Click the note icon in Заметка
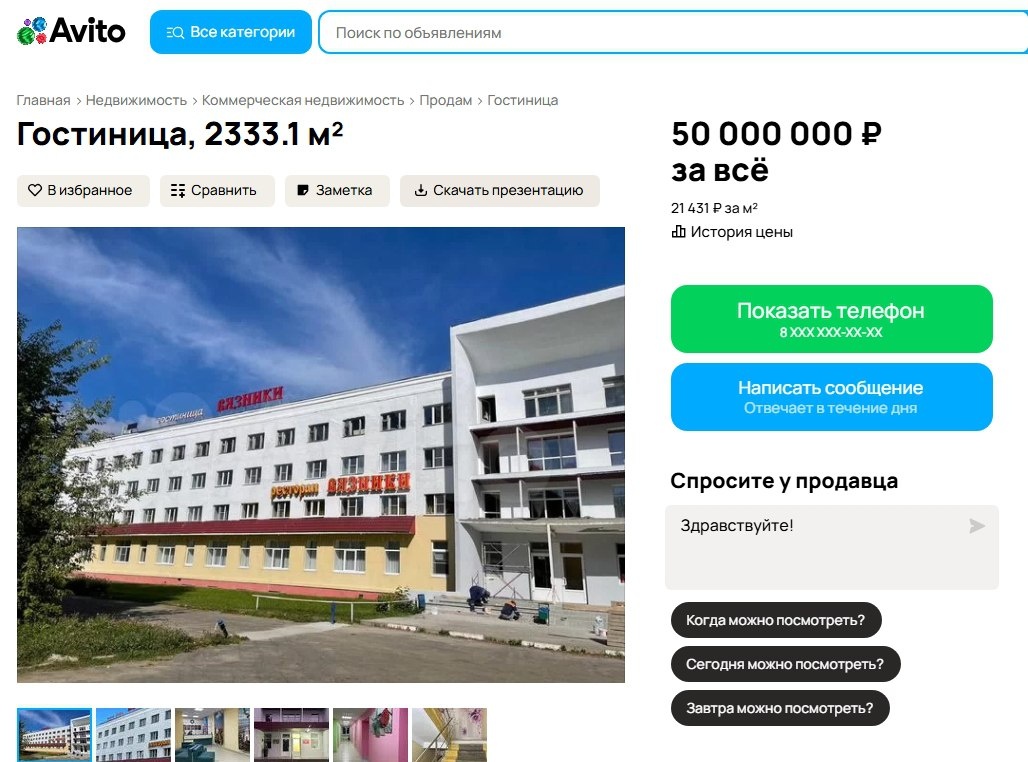Screen dimensions: 1028x762 (x=303, y=190)
